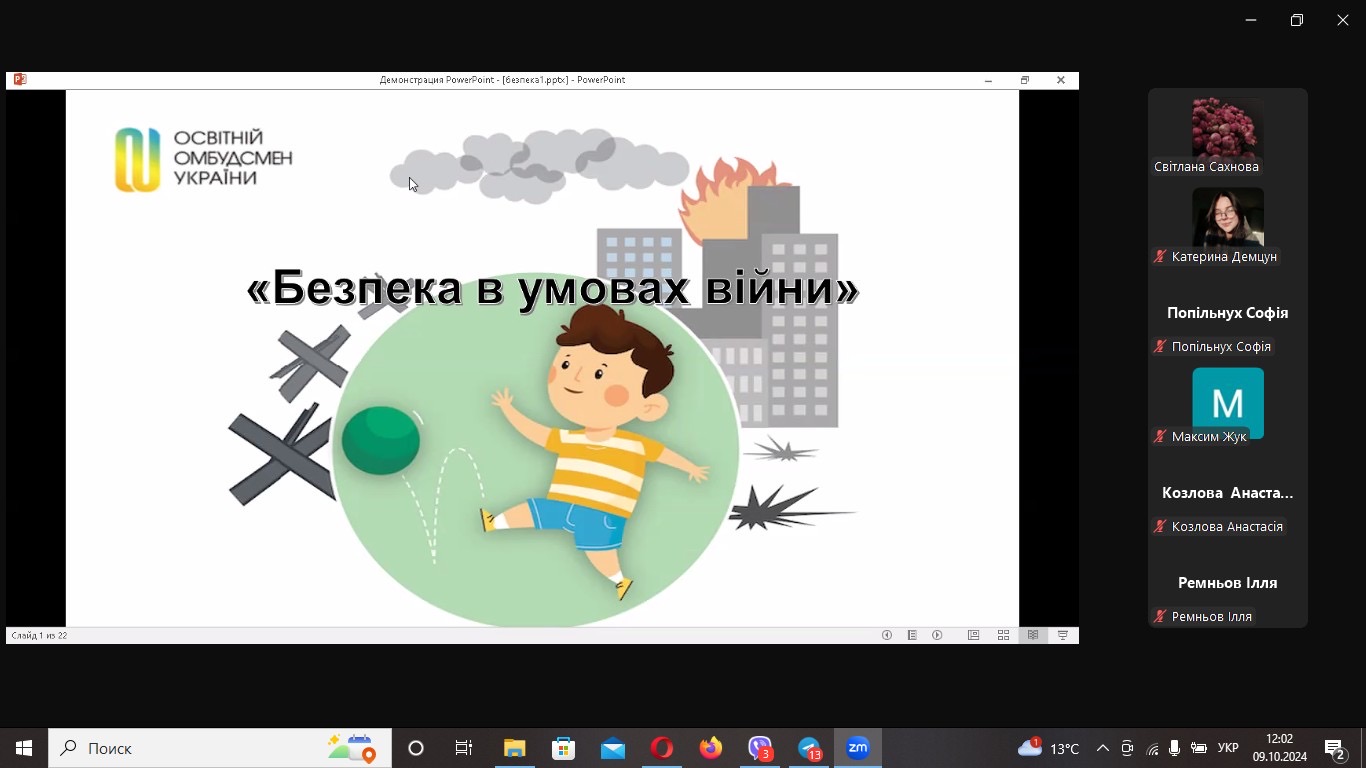1366x768 pixels.
Task: Switch to Slide Sorter view
Action: (x=1003, y=635)
